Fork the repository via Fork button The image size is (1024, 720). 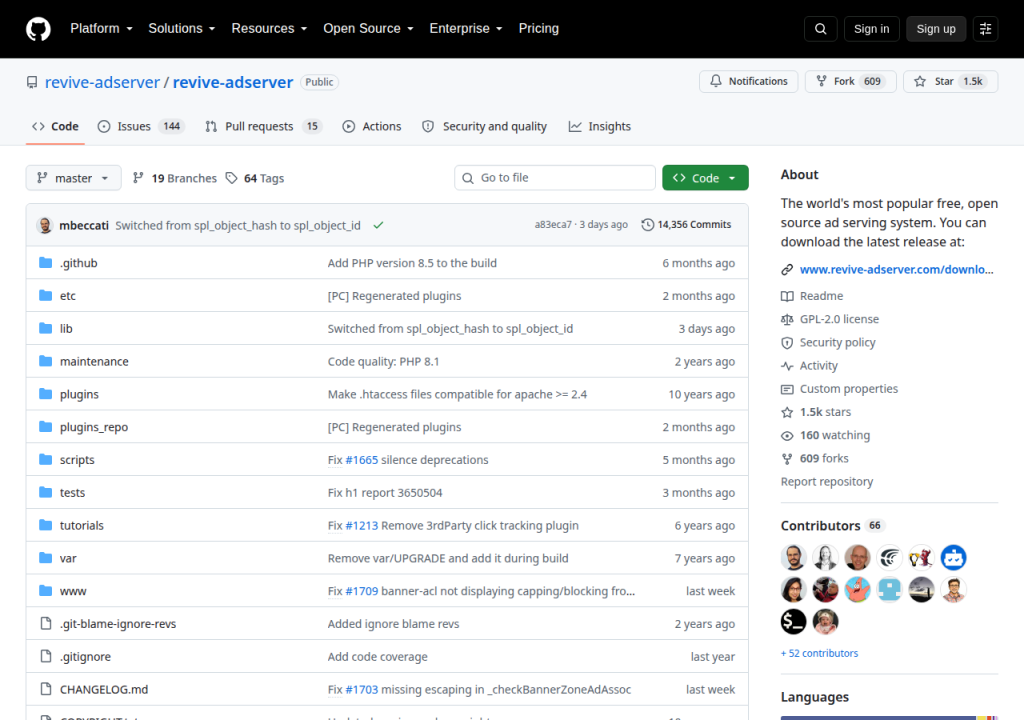[x=850, y=81]
